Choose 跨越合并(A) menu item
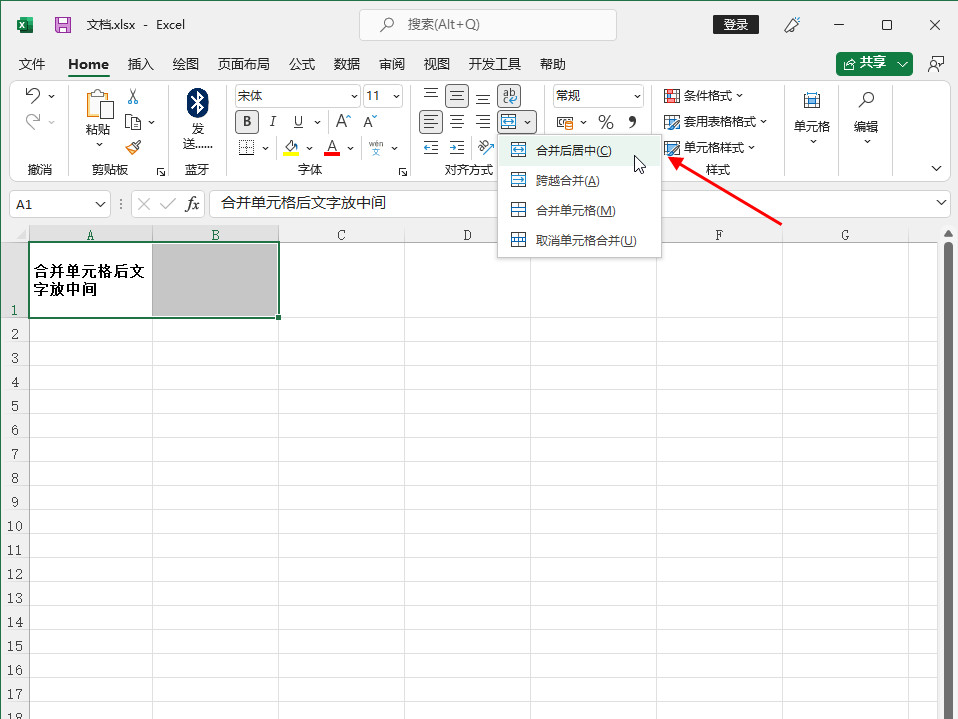958x719 pixels. 579,180
